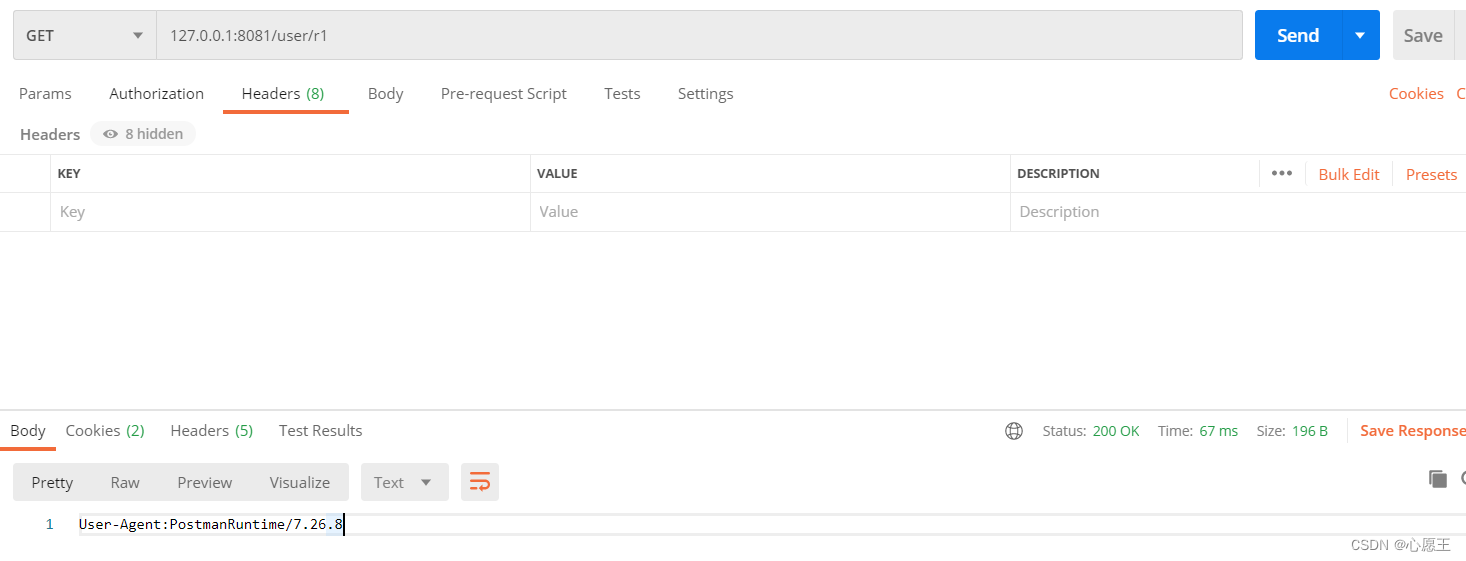Switch to the Params tab
Image resolution: width=1466 pixels, height=561 pixels.
click(45, 93)
